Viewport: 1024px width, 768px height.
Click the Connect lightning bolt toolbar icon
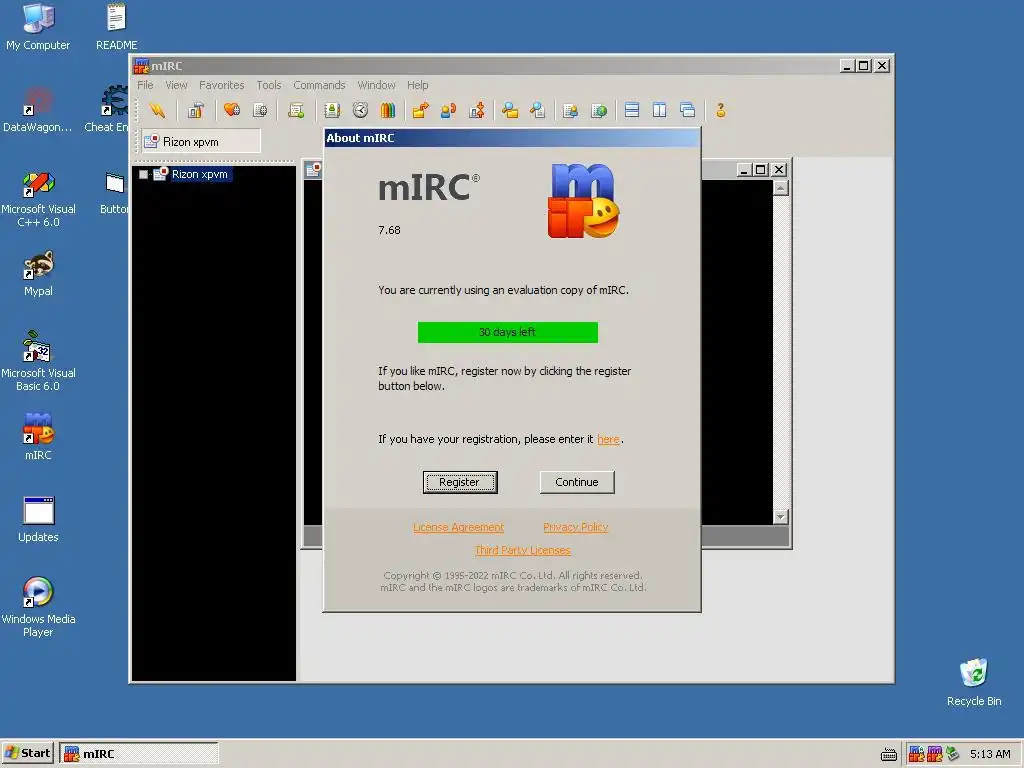coord(157,110)
